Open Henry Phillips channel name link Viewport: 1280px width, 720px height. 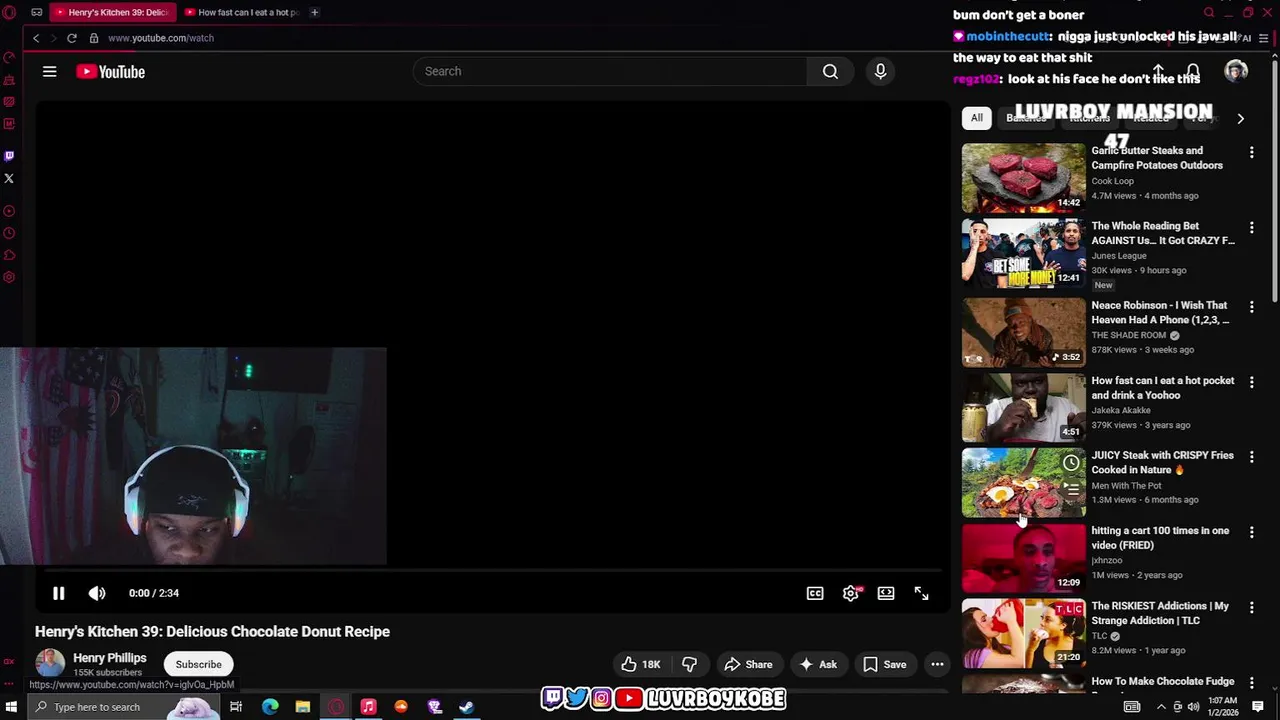click(110, 658)
